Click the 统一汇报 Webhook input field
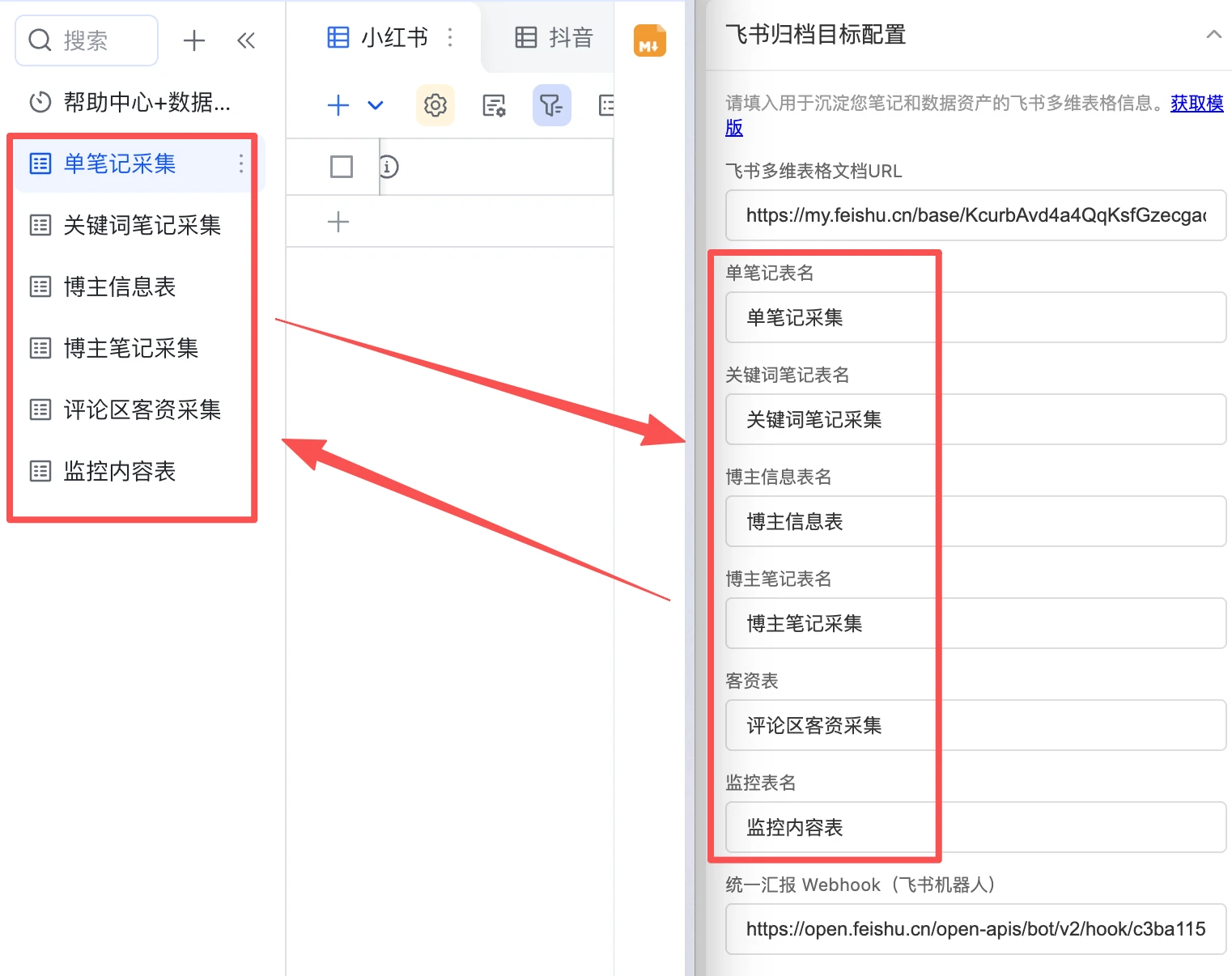This screenshot has height=976, width=1232. [976, 929]
